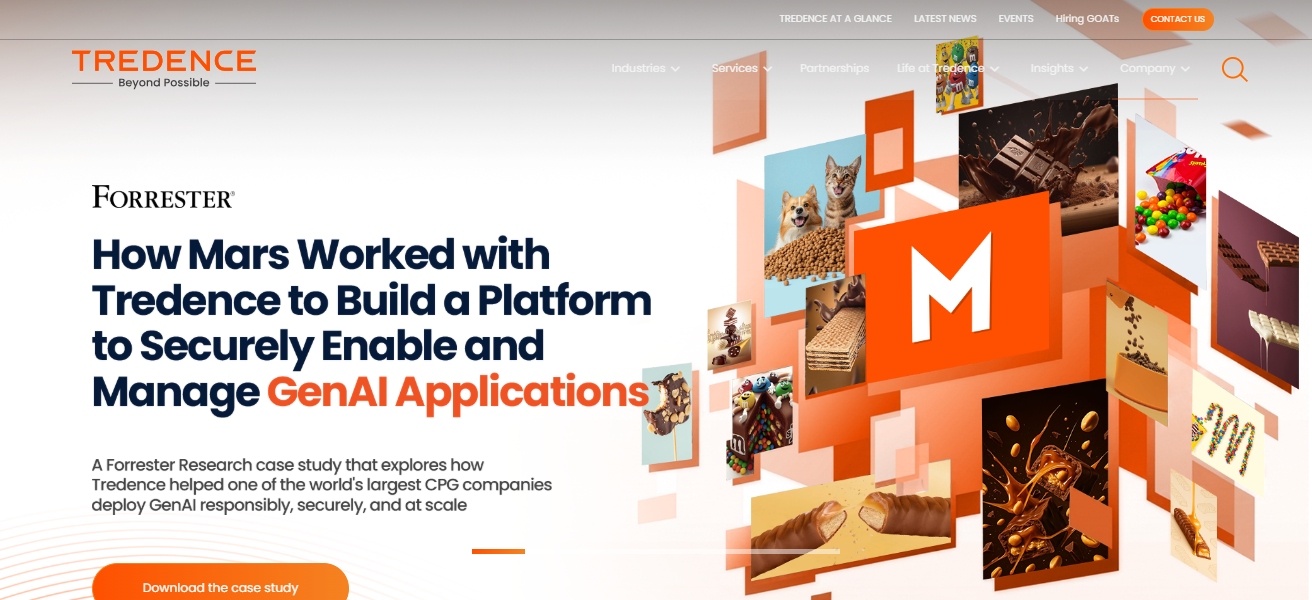Open the Latest News link
Screen dimensions: 1312x600
point(945,19)
